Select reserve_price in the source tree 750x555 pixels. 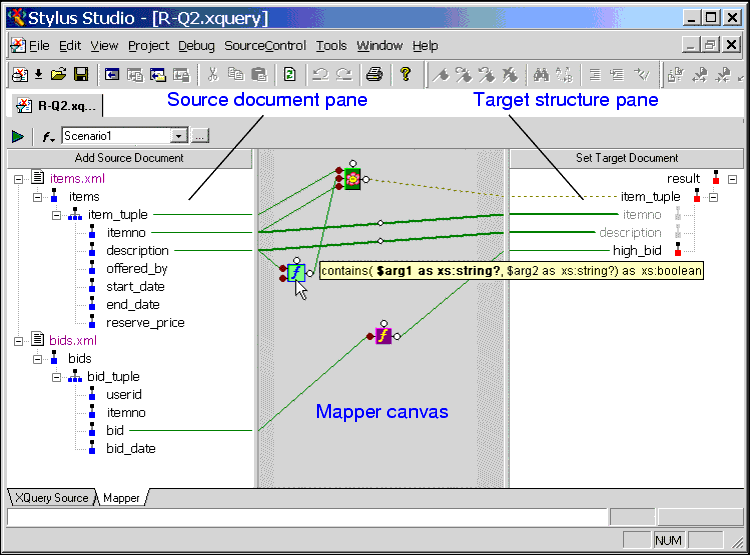[145, 322]
